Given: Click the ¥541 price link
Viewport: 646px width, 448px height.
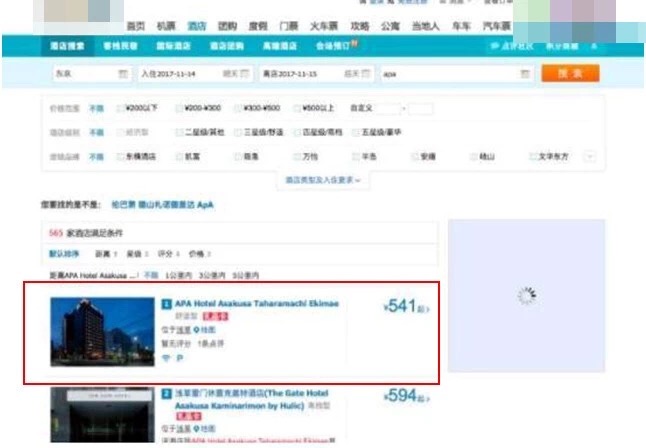Looking at the screenshot, I should 406,306.
